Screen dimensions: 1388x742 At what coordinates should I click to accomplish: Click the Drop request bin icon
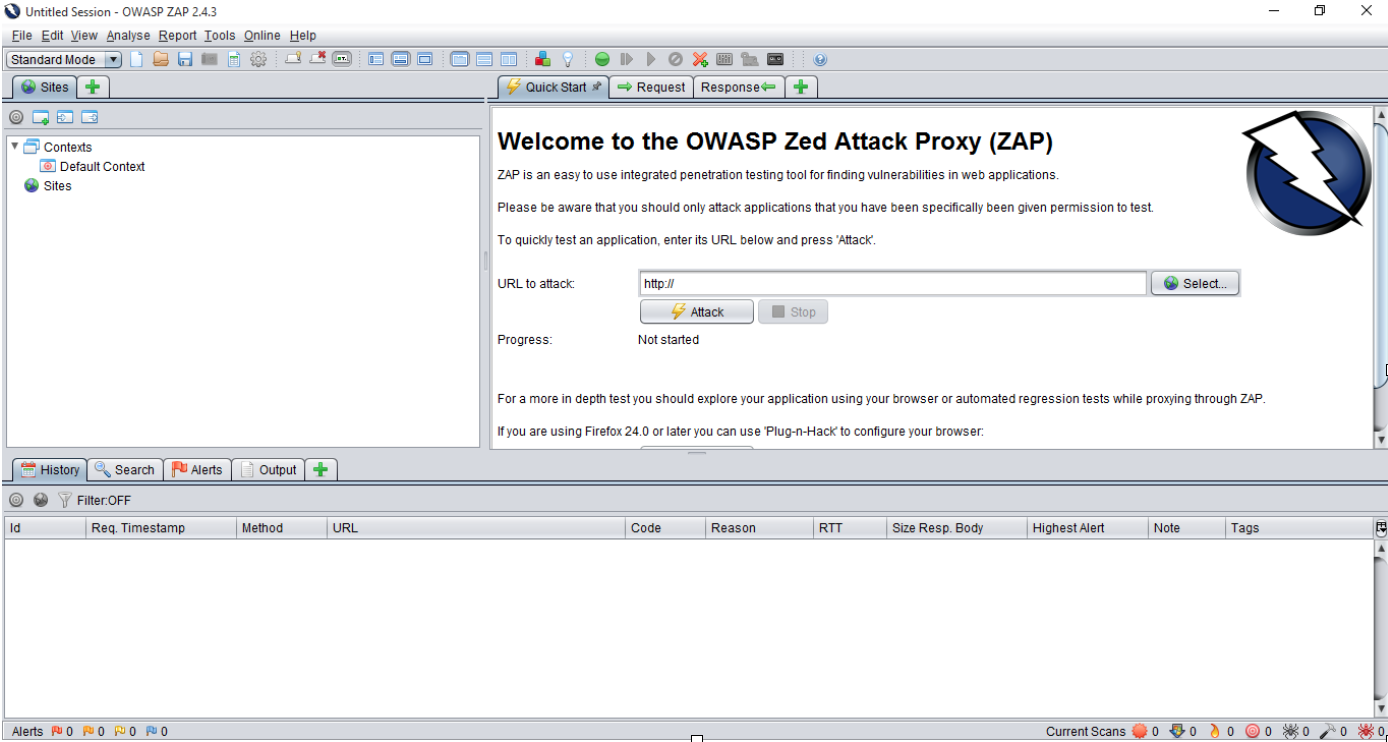(x=675, y=60)
